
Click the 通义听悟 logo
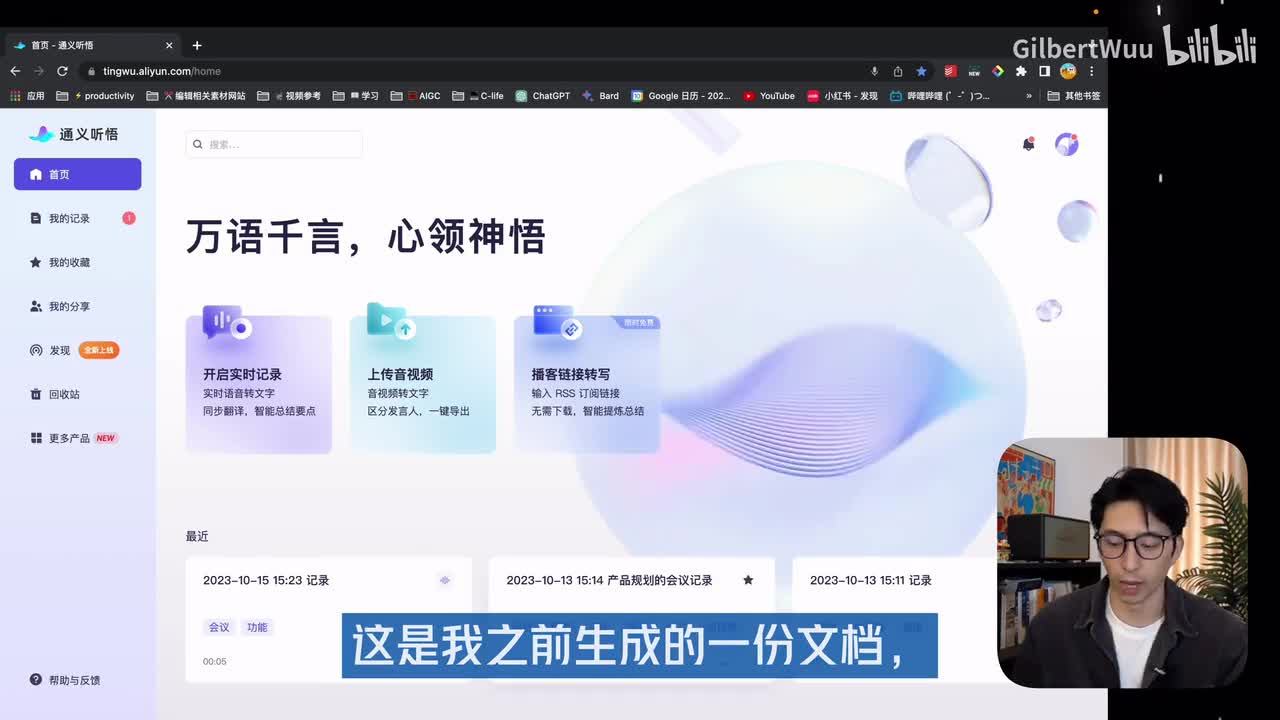[74, 134]
